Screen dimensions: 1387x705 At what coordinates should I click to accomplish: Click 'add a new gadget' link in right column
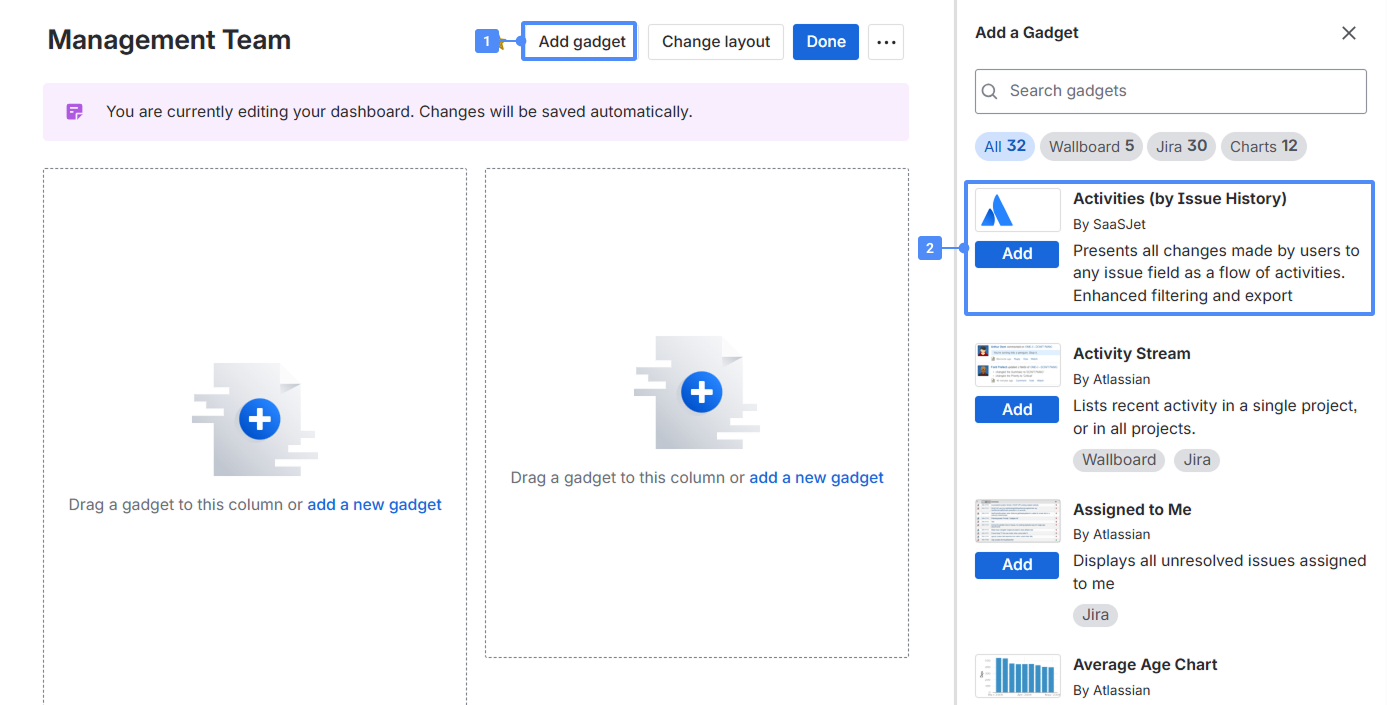click(x=816, y=478)
